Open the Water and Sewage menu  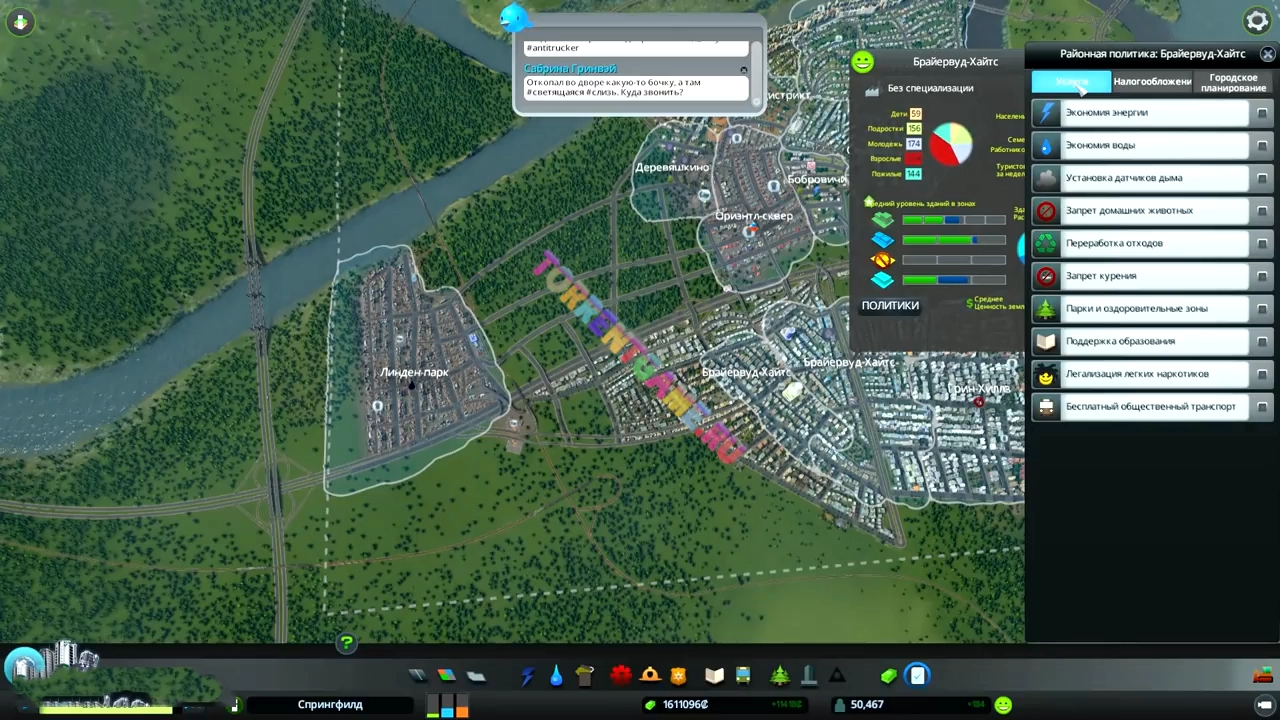coord(556,676)
